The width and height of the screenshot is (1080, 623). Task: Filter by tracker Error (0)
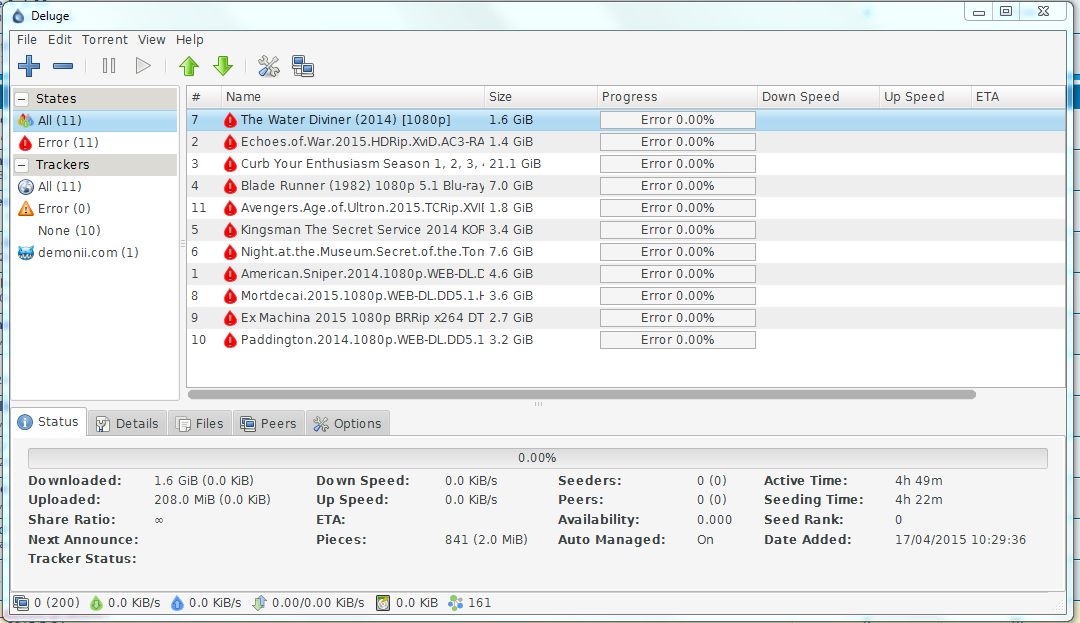click(x=95, y=209)
